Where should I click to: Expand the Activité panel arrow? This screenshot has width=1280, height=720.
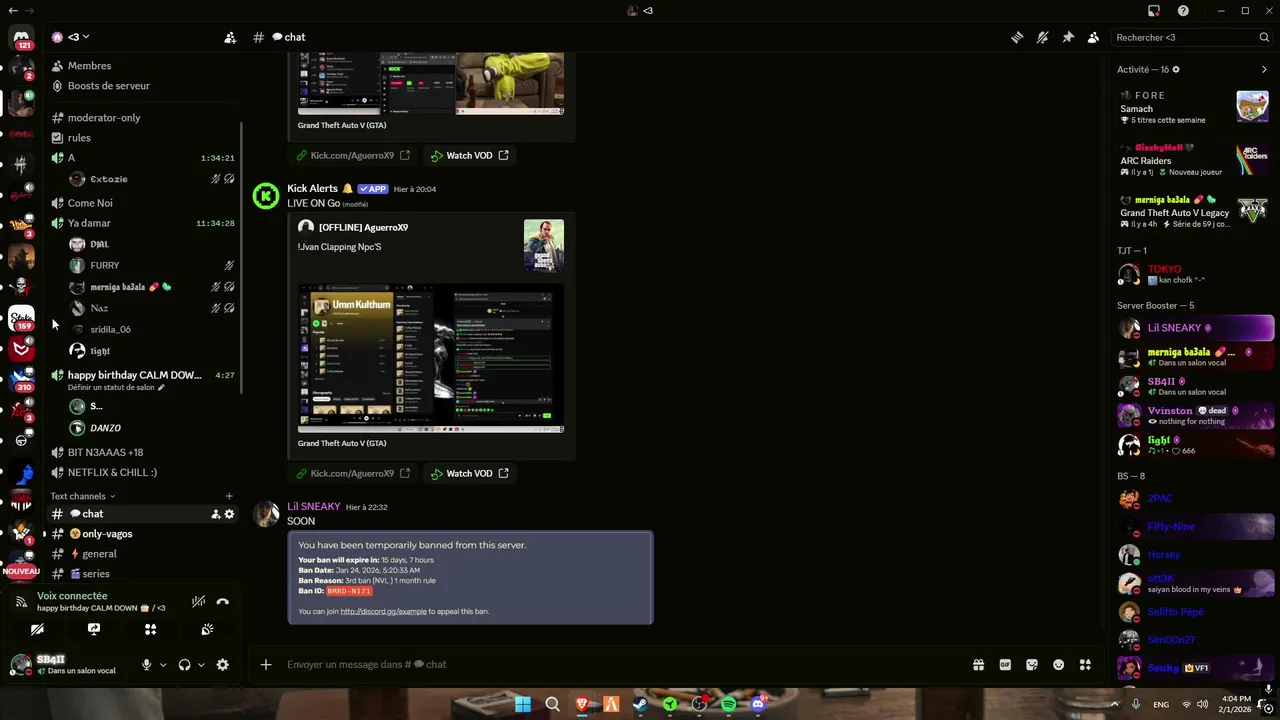(1264, 69)
